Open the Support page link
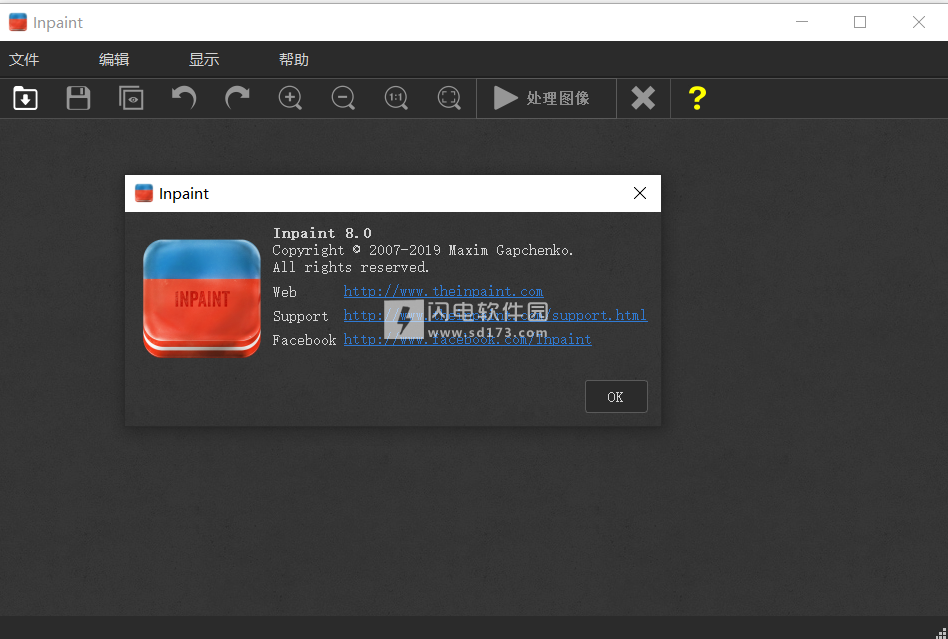948x639 pixels. 495,316
